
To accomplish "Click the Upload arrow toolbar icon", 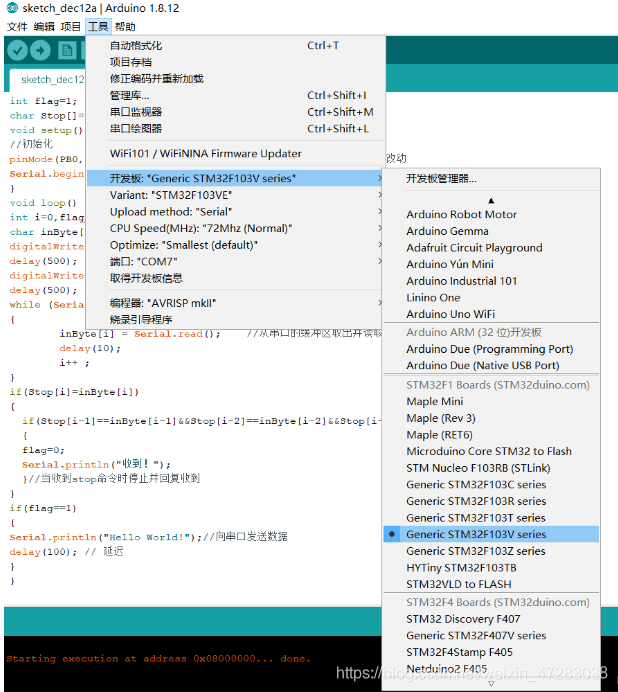I will tap(41, 50).
